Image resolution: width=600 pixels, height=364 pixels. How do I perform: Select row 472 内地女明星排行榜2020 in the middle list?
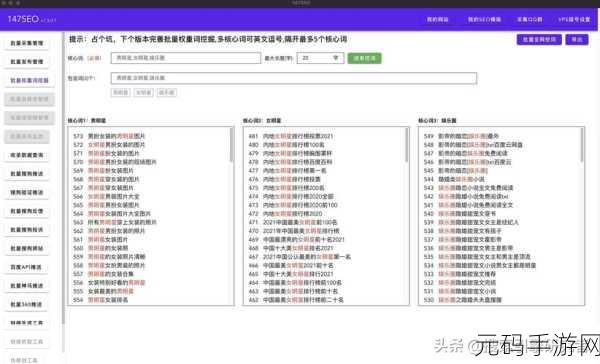[x=285, y=214]
